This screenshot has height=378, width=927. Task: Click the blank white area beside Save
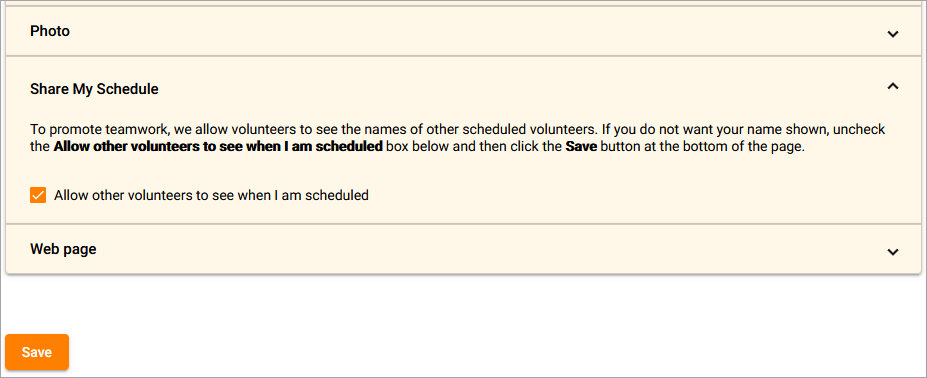point(473,352)
